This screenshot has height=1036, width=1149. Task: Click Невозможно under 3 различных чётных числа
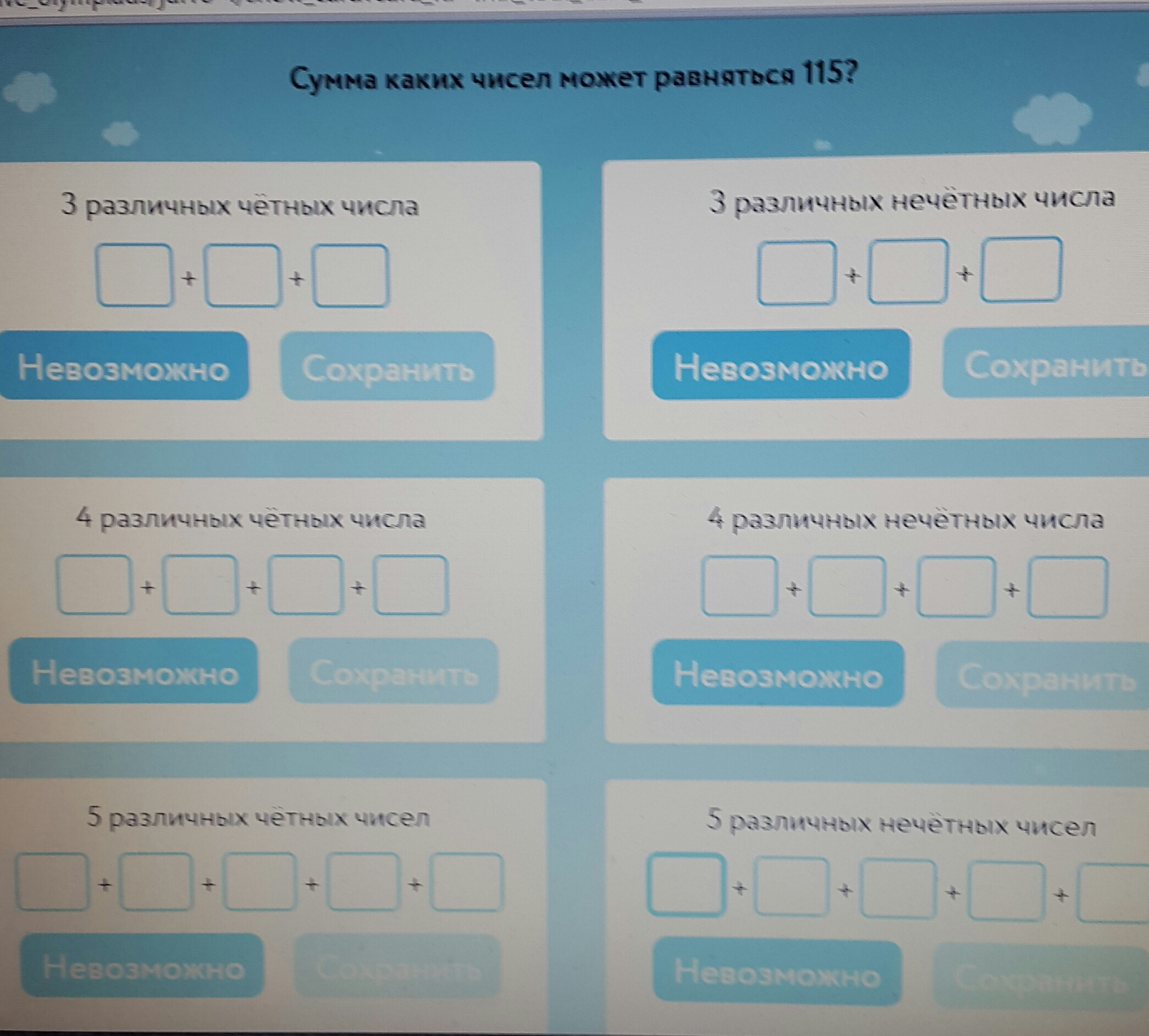point(124,367)
